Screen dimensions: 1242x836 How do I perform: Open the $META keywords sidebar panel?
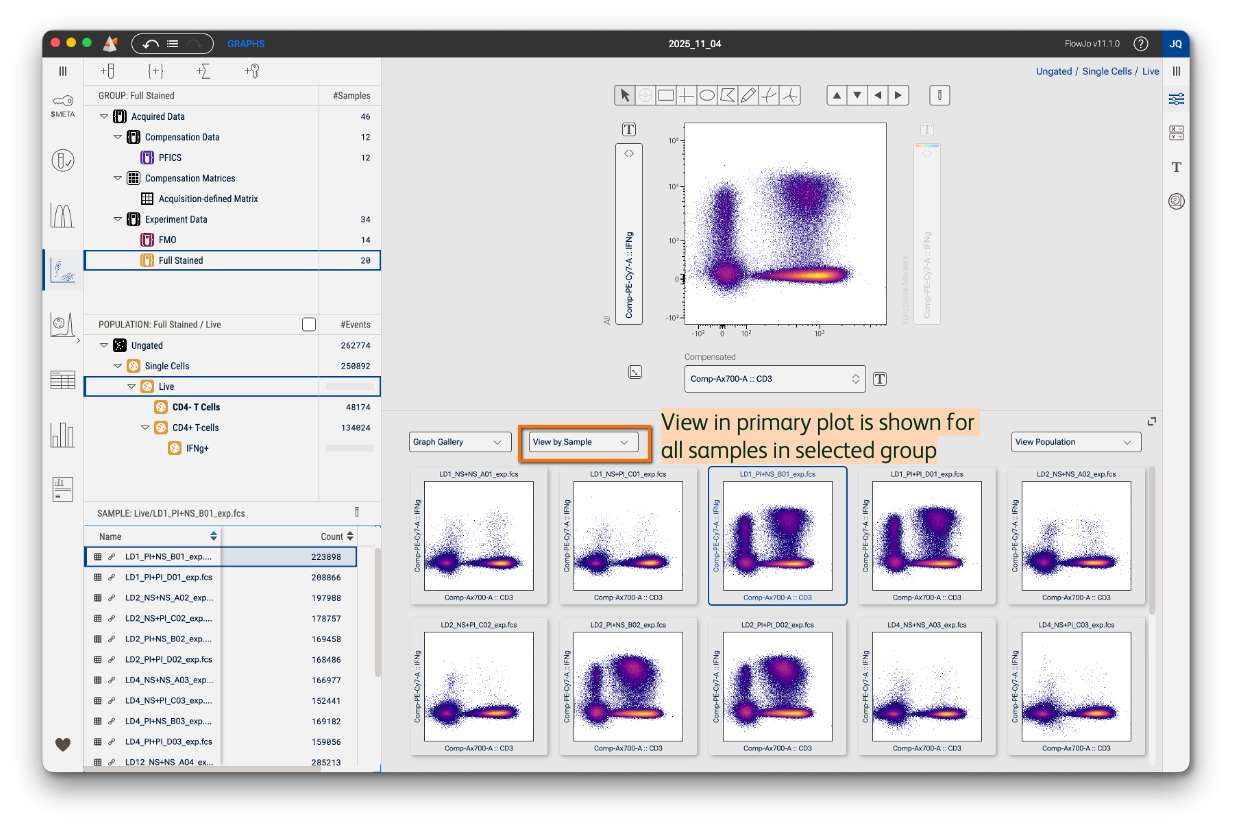tap(63, 106)
